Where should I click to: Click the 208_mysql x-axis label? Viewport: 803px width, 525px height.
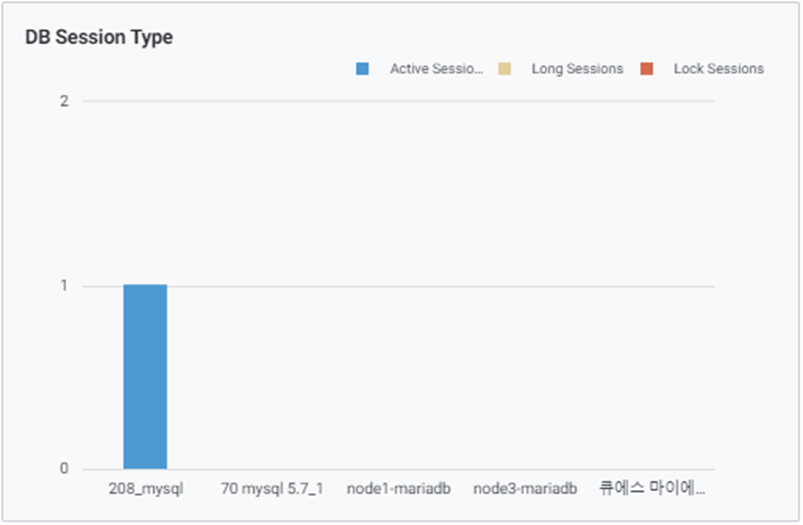pos(145,489)
